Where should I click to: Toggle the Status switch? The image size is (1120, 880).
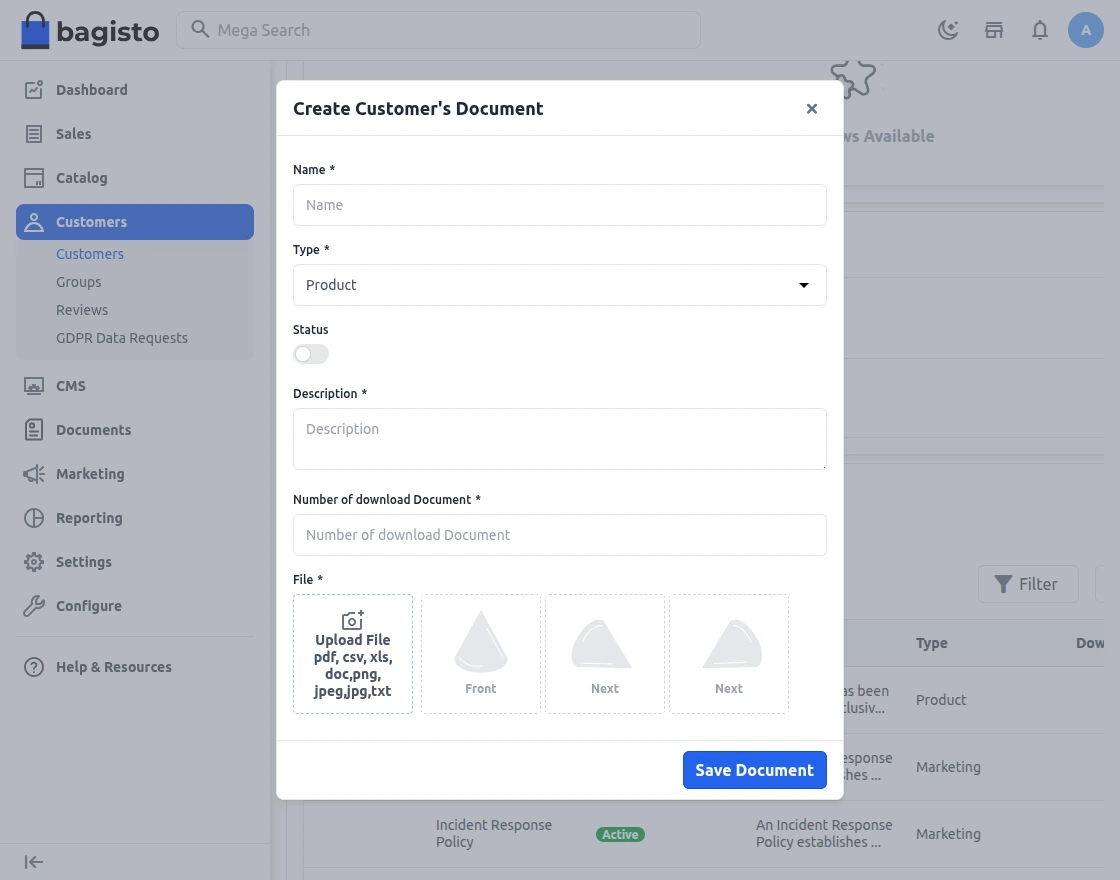click(x=311, y=354)
